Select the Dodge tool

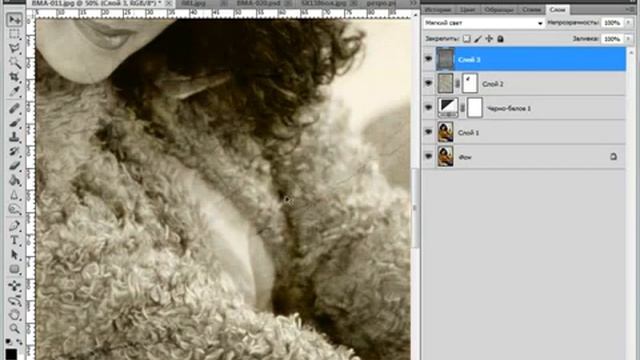coord(15,209)
